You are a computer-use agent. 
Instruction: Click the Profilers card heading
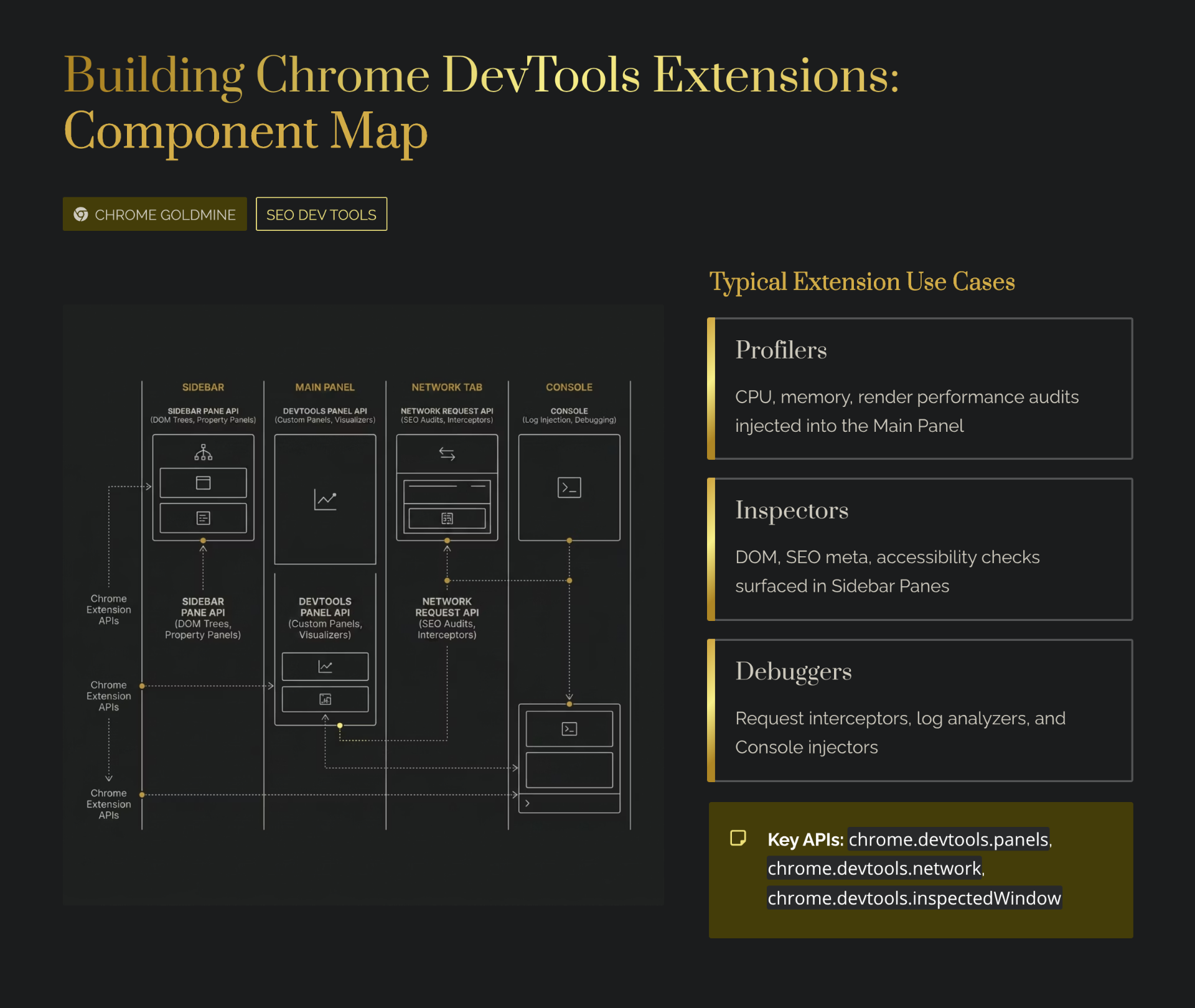(780, 350)
